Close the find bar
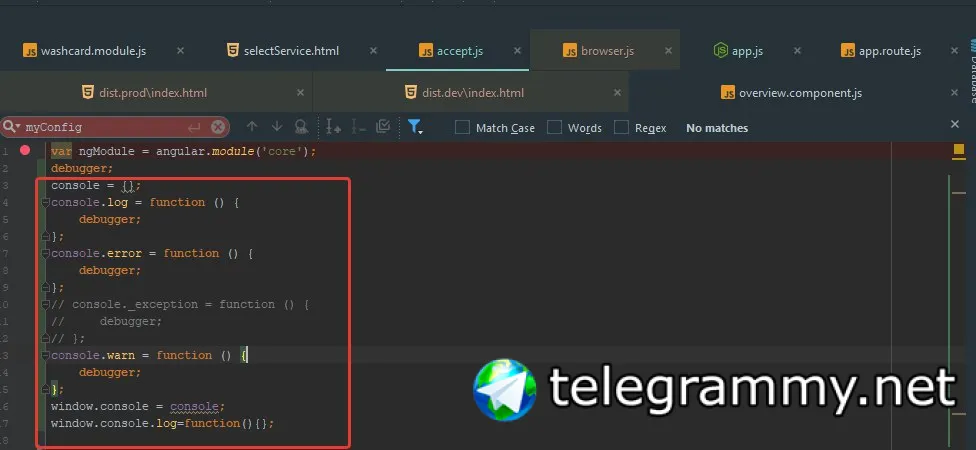The width and height of the screenshot is (976, 450). point(955,124)
